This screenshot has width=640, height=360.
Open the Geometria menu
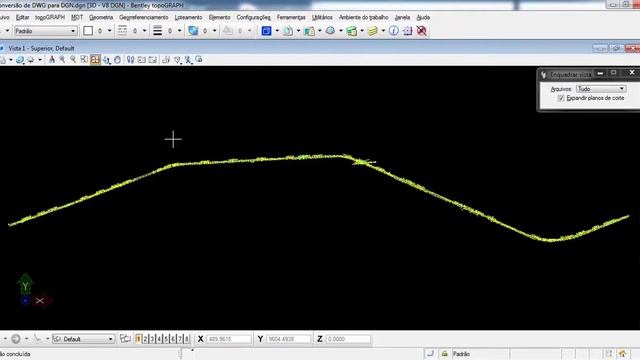tap(101, 17)
